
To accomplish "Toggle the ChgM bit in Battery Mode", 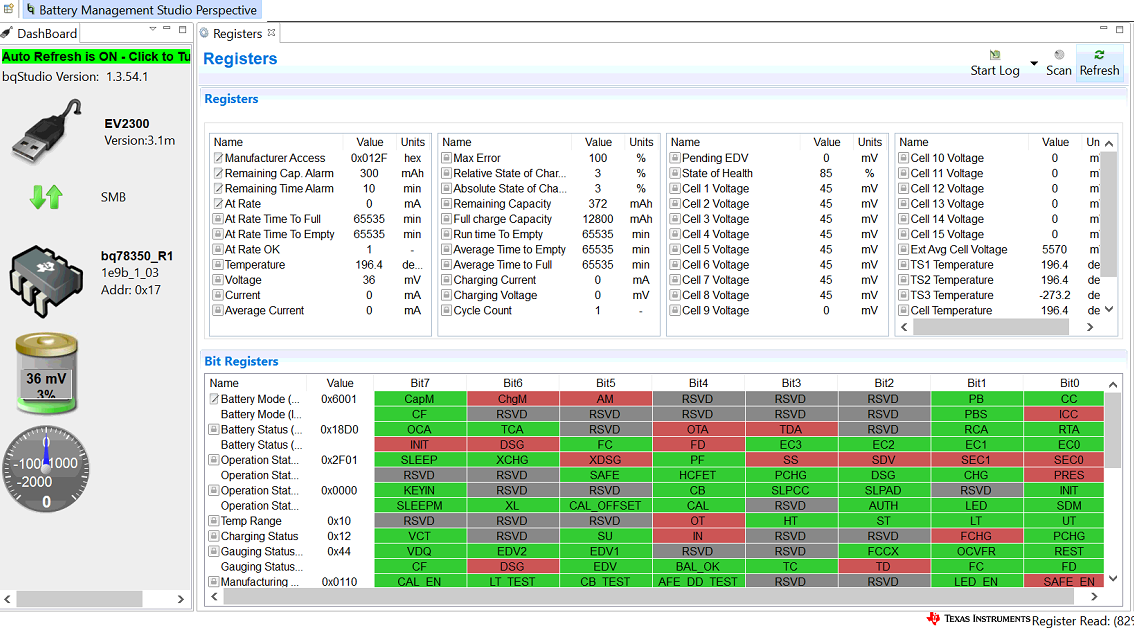I will pyautogui.click(x=511, y=399).
